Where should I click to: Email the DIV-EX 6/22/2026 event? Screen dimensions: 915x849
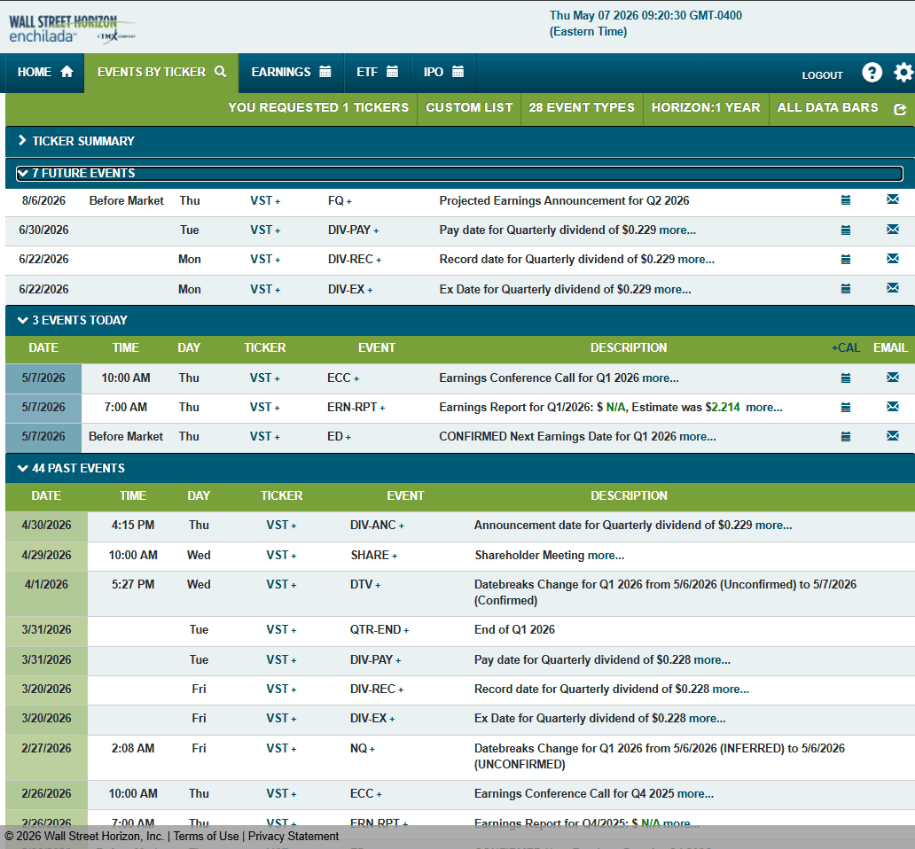[892, 288]
